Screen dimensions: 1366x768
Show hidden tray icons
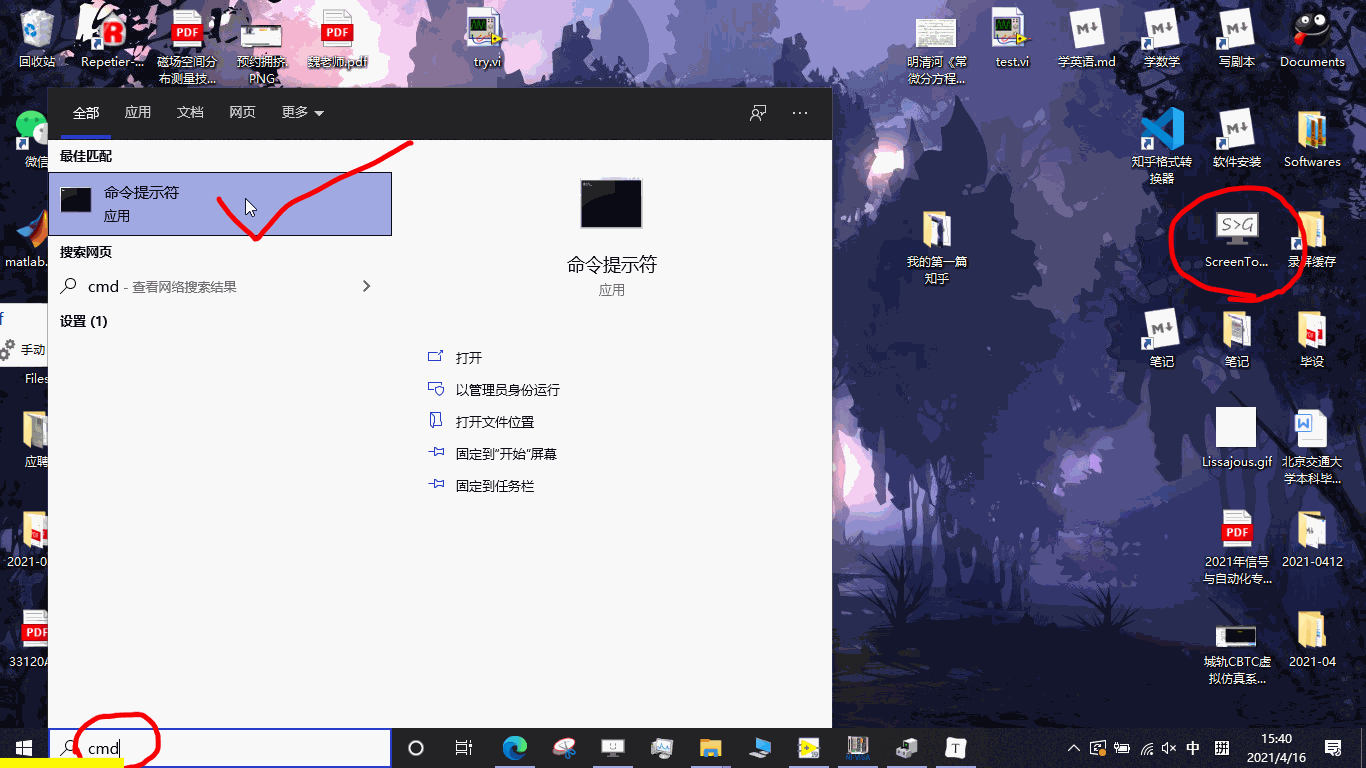click(x=1074, y=747)
